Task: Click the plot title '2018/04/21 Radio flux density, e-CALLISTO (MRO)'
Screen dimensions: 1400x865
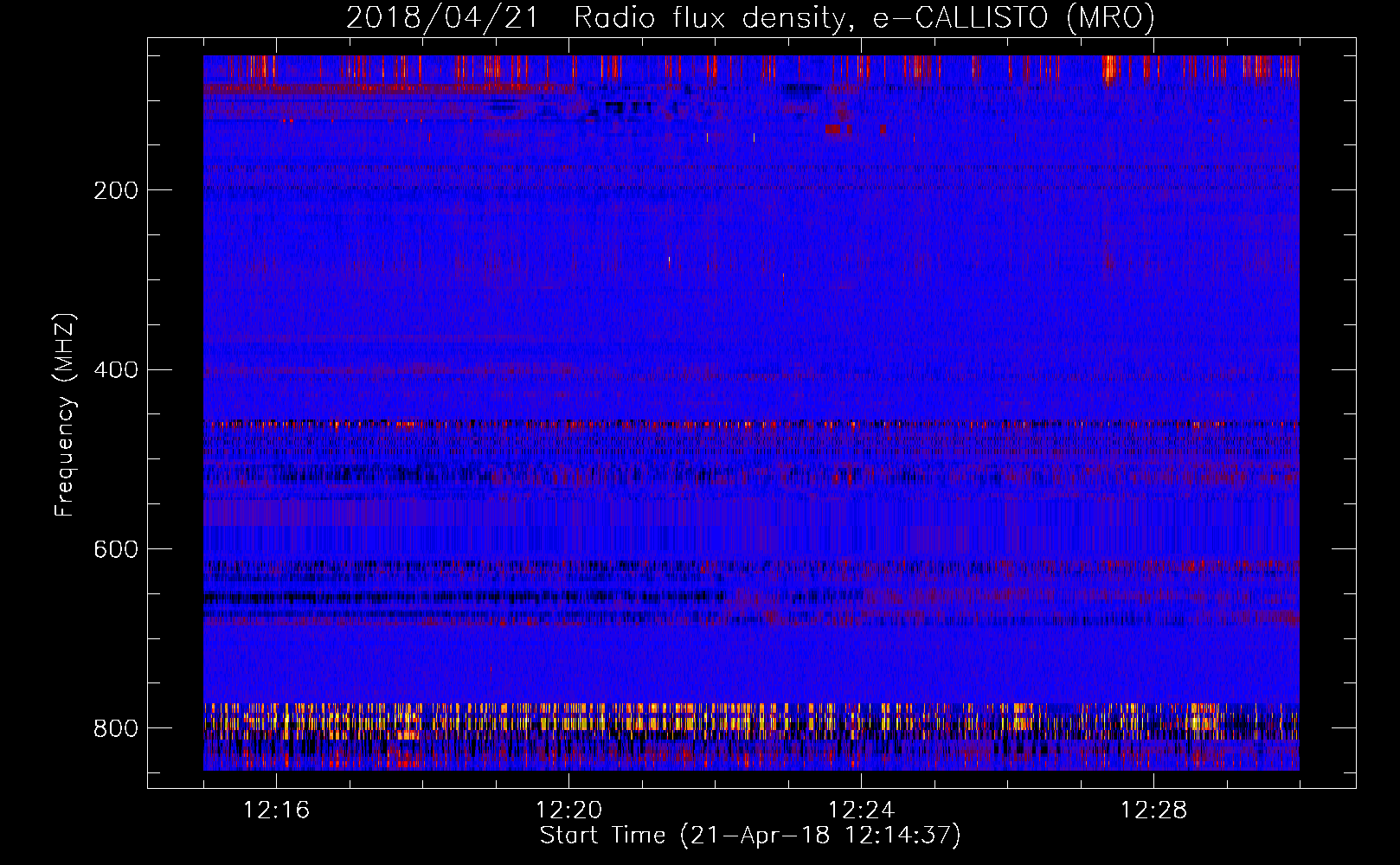Action: tap(750, 18)
